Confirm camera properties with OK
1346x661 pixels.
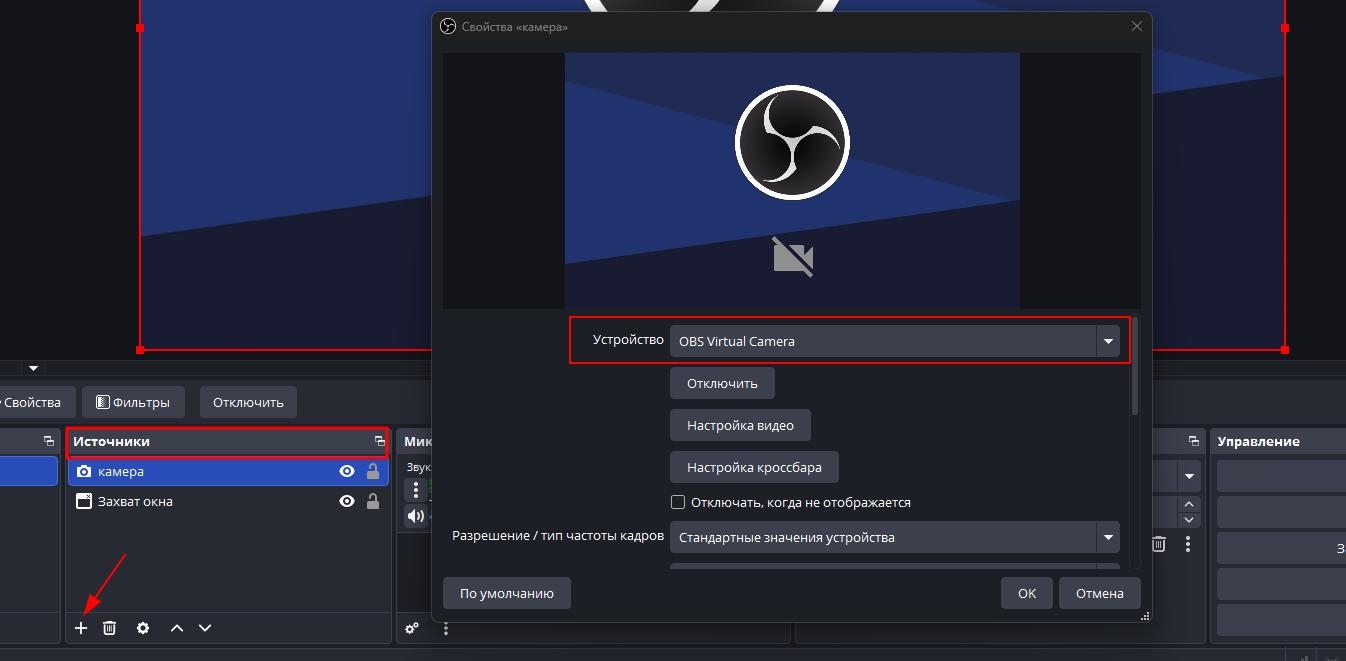tap(1026, 593)
